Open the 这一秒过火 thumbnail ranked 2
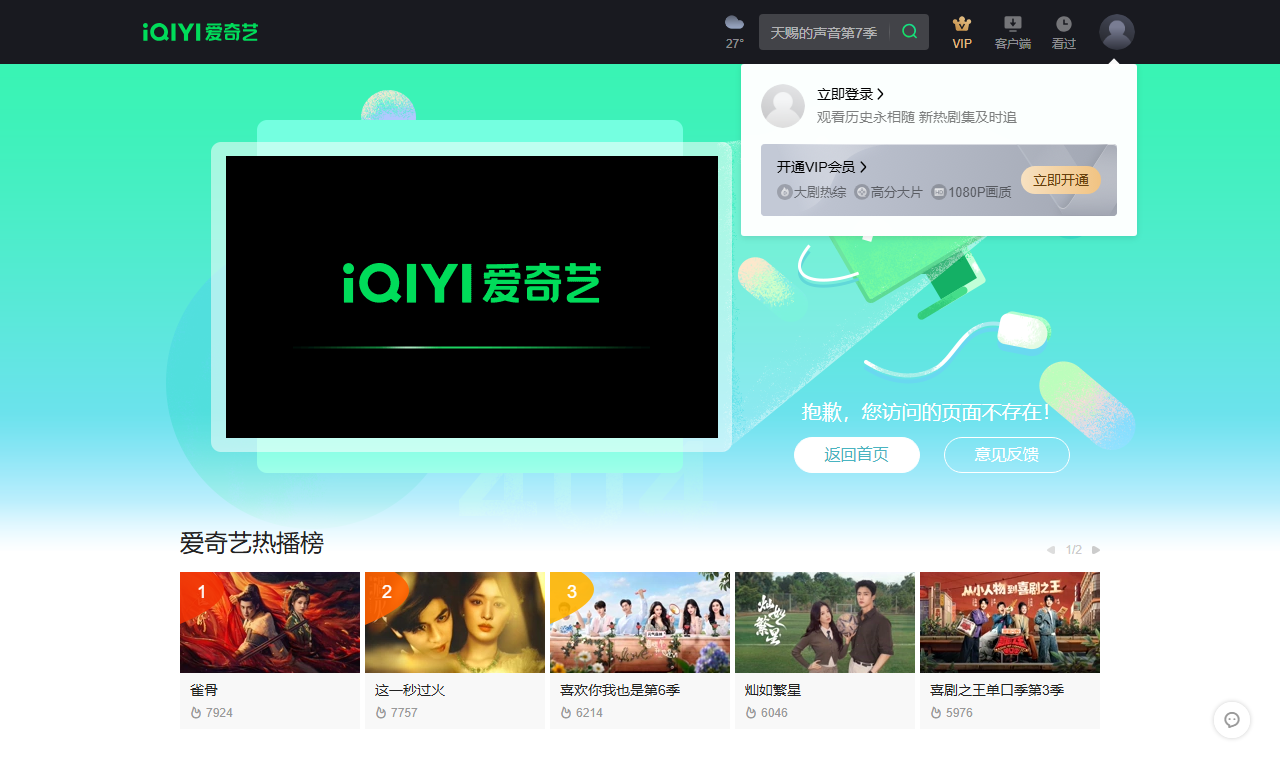This screenshot has height=768, width=1280. pos(455,622)
